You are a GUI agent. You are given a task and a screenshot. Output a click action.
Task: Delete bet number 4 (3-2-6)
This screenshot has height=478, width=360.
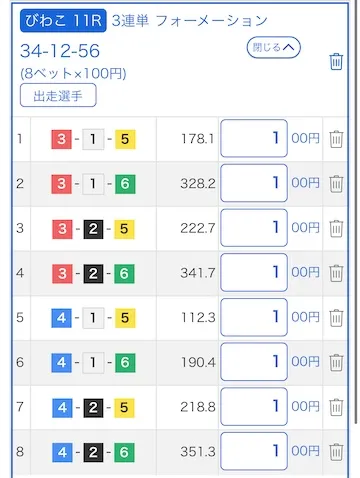click(x=336, y=273)
